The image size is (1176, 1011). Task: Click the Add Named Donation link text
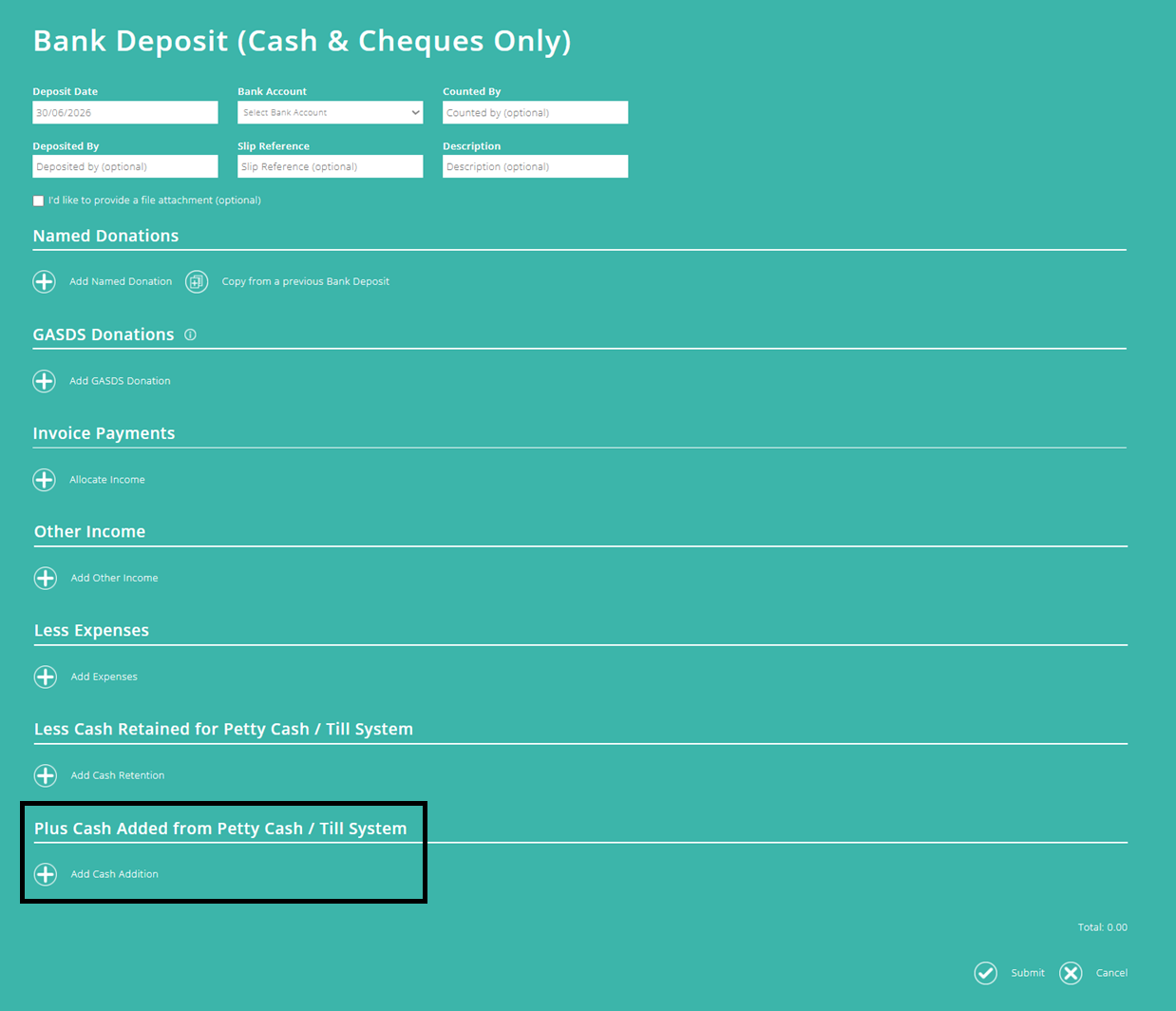coord(121,281)
